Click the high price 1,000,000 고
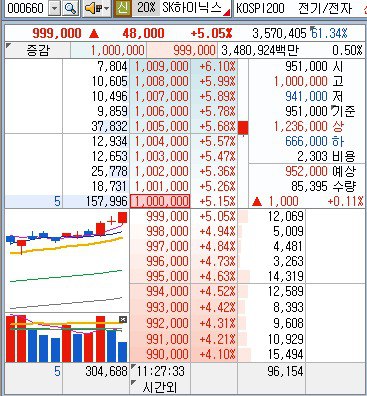The height and width of the screenshot is (396, 367). pos(308,81)
